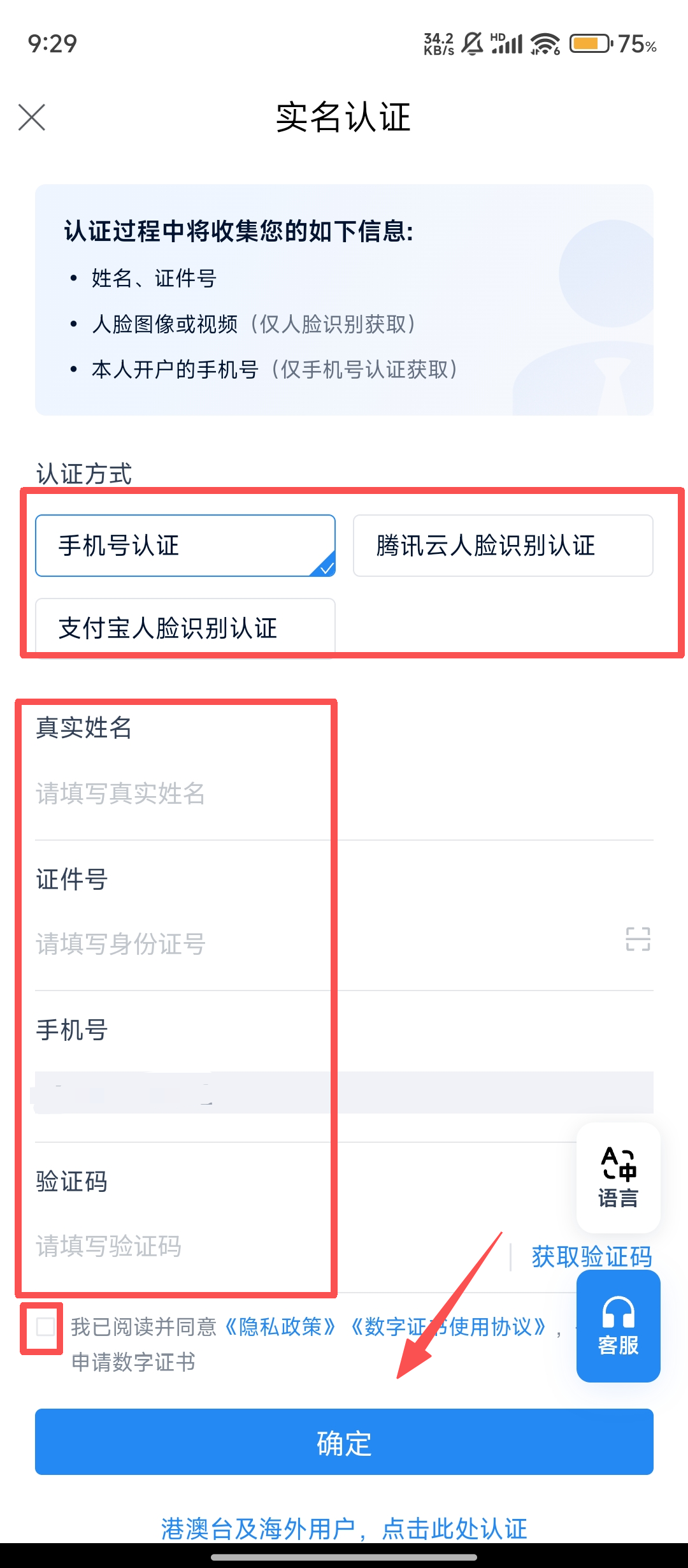Image resolution: width=688 pixels, height=1568 pixels.
Task: Open customer service headset button
Action: coord(618,1326)
